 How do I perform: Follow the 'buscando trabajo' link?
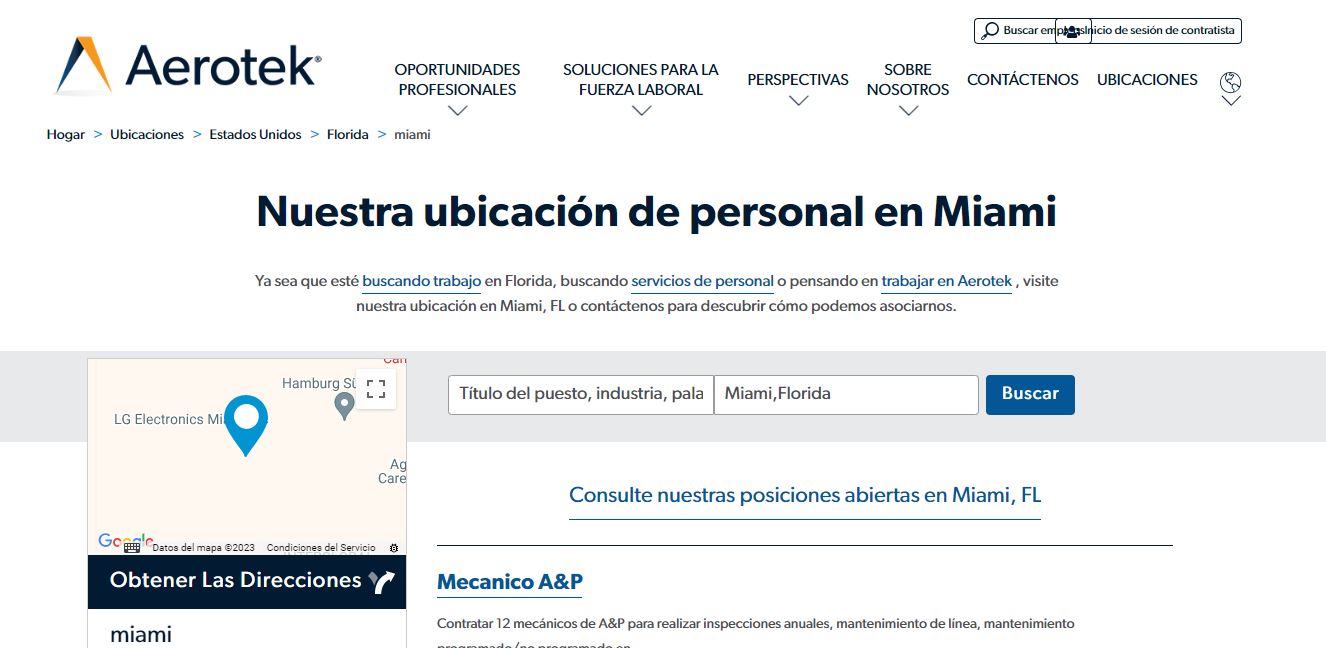pyautogui.click(x=422, y=282)
